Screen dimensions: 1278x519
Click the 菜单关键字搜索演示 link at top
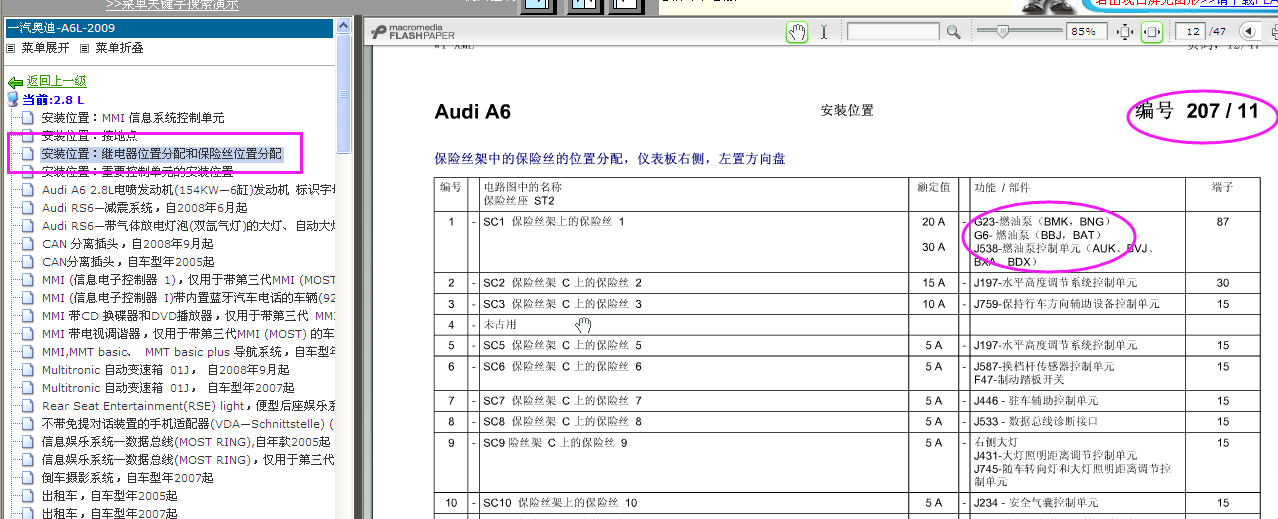[172, 5]
